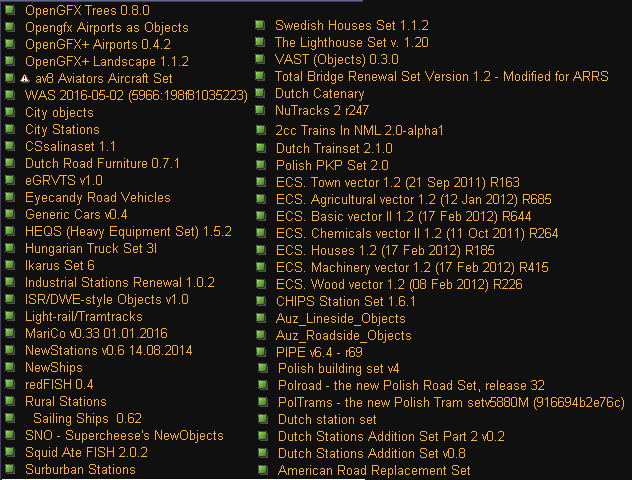Click green square beside City objects
The image size is (632, 480).
click(10, 112)
